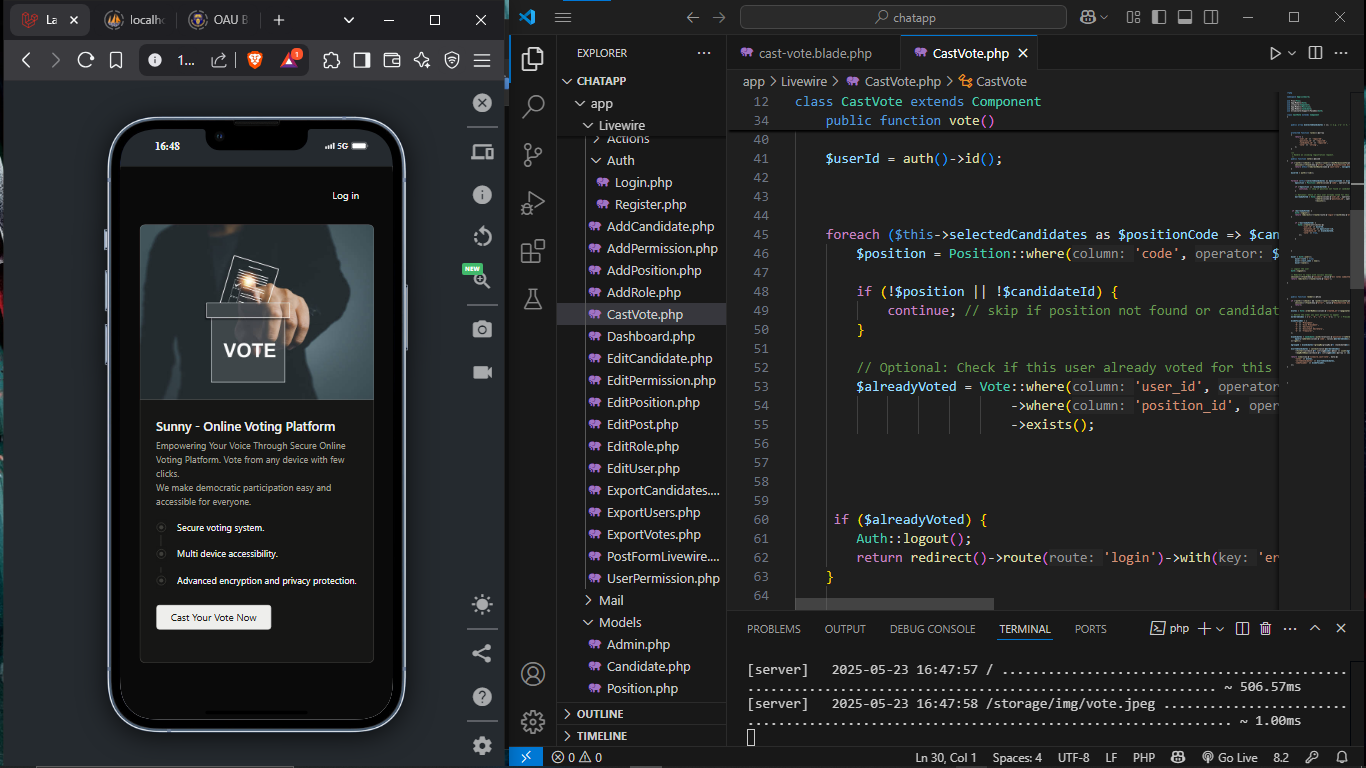Click the Brave reload button
Image resolution: width=1366 pixels, height=768 pixels.
pyautogui.click(x=86, y=60)
